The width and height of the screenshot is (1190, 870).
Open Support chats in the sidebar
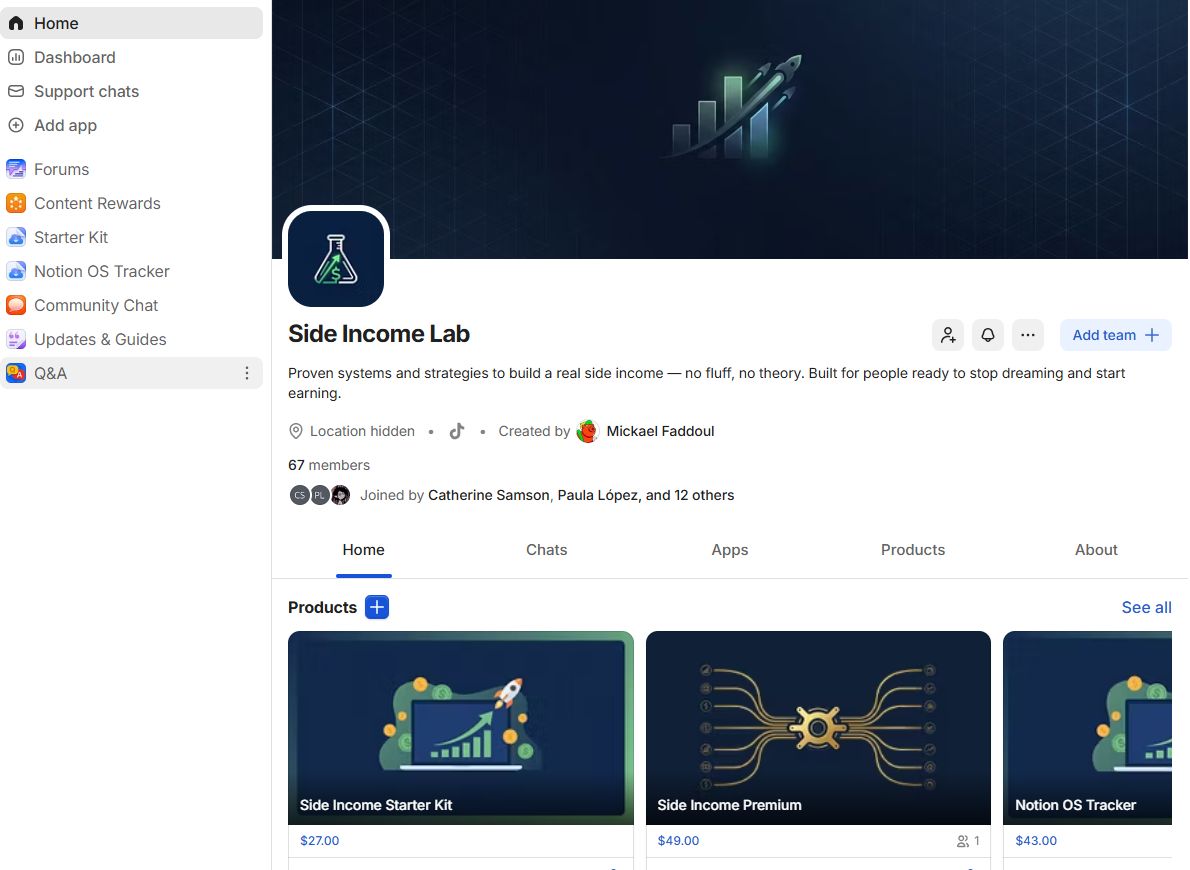[x=131, y=91]
